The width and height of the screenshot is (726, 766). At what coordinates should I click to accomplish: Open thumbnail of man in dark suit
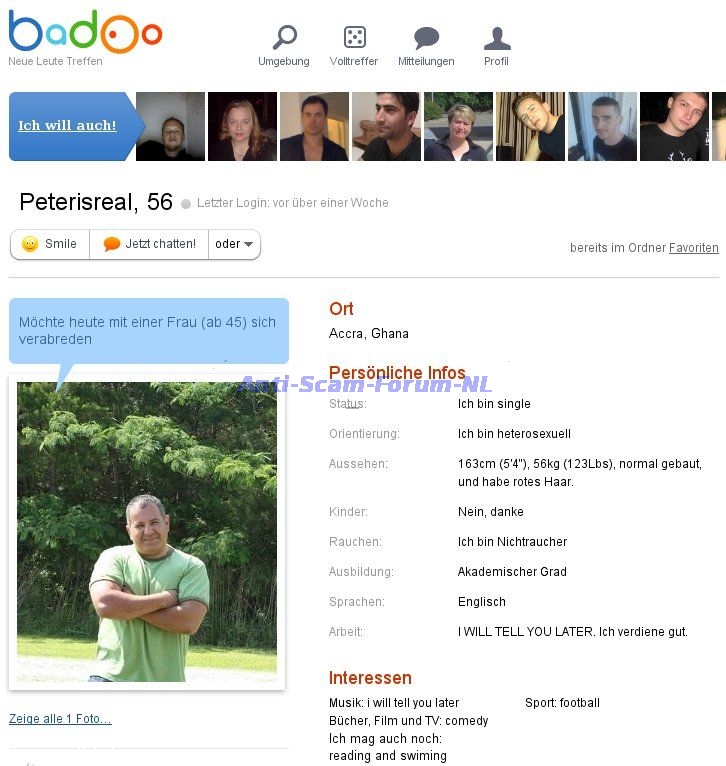(x=314, y=126)
